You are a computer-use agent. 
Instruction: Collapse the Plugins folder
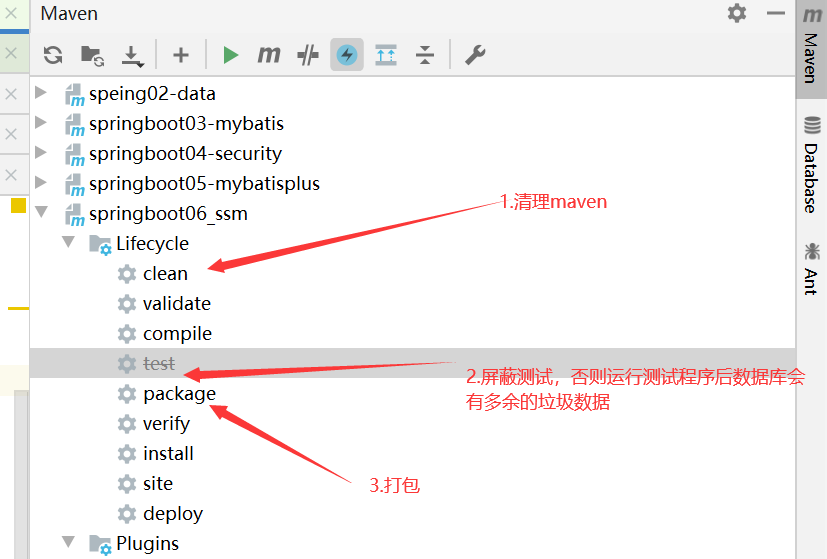69,542
